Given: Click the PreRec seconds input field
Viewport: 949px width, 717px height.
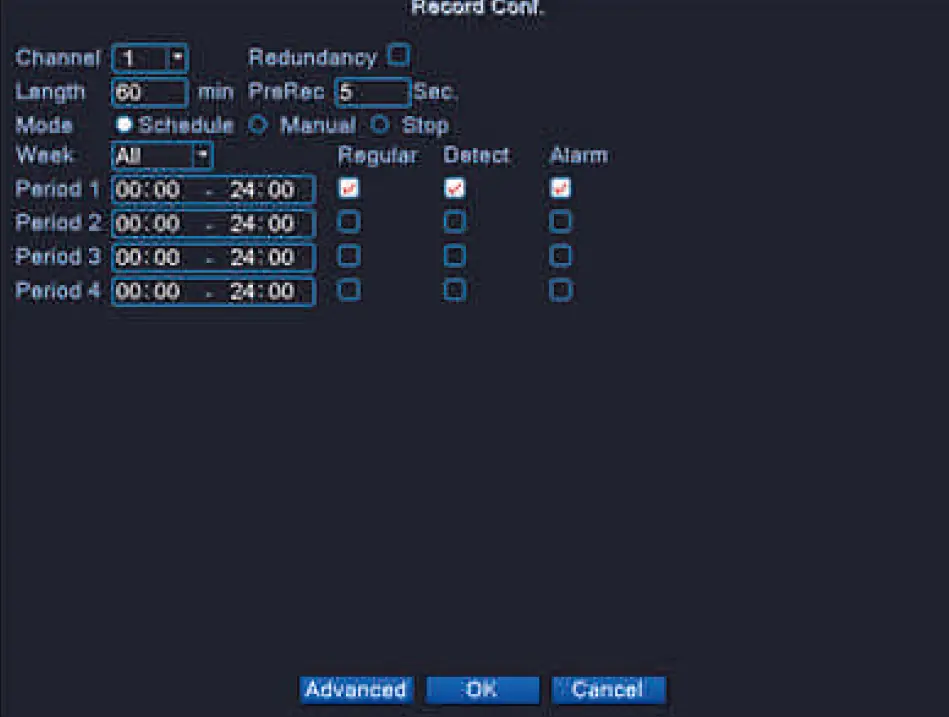Looking at the screenshot, I should point(373,93).
